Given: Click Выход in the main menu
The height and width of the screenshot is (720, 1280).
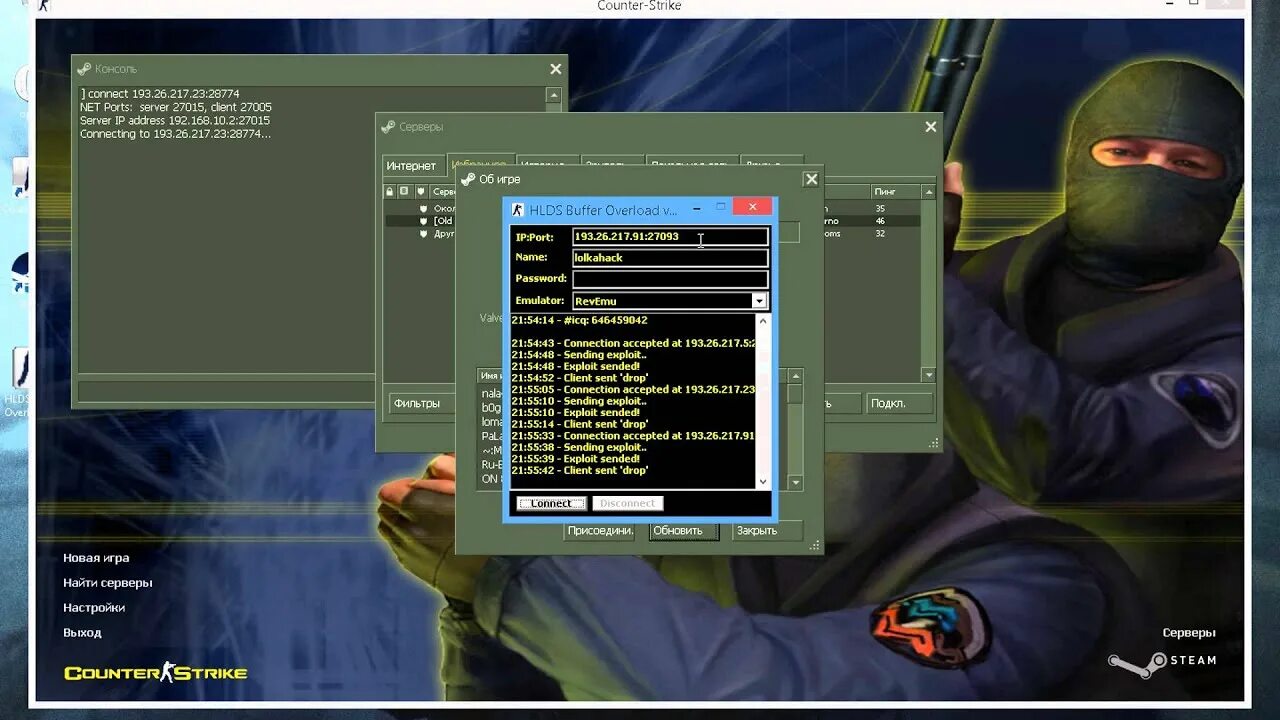Looking at the screenshot, I should [x=82, y=633].
